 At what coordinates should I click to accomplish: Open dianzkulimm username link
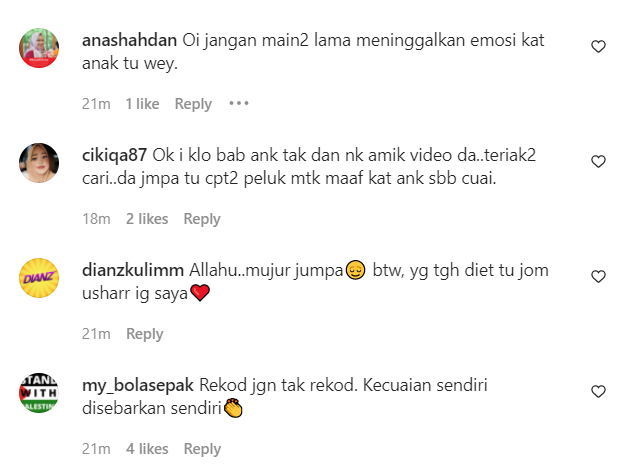point(133,271)
